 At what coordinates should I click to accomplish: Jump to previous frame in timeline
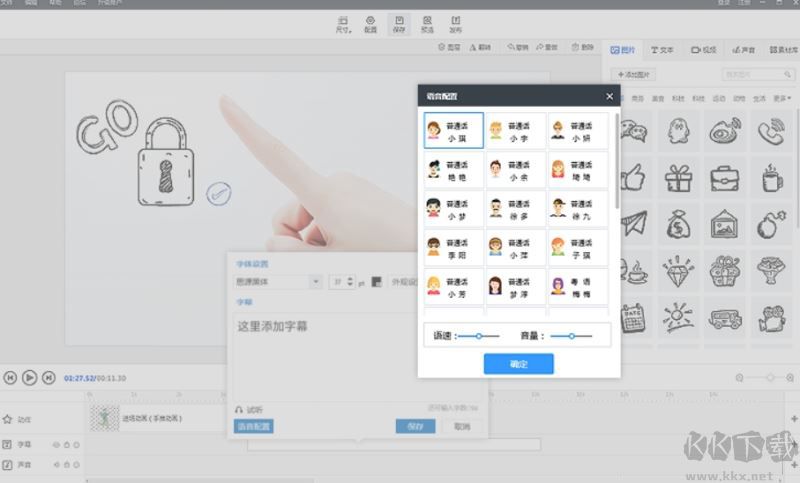pos(10,378)
